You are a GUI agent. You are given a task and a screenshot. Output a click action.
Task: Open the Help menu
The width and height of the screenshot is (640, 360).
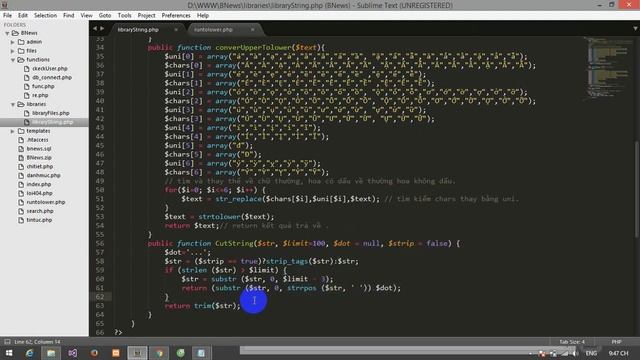(x=203, y=16)
